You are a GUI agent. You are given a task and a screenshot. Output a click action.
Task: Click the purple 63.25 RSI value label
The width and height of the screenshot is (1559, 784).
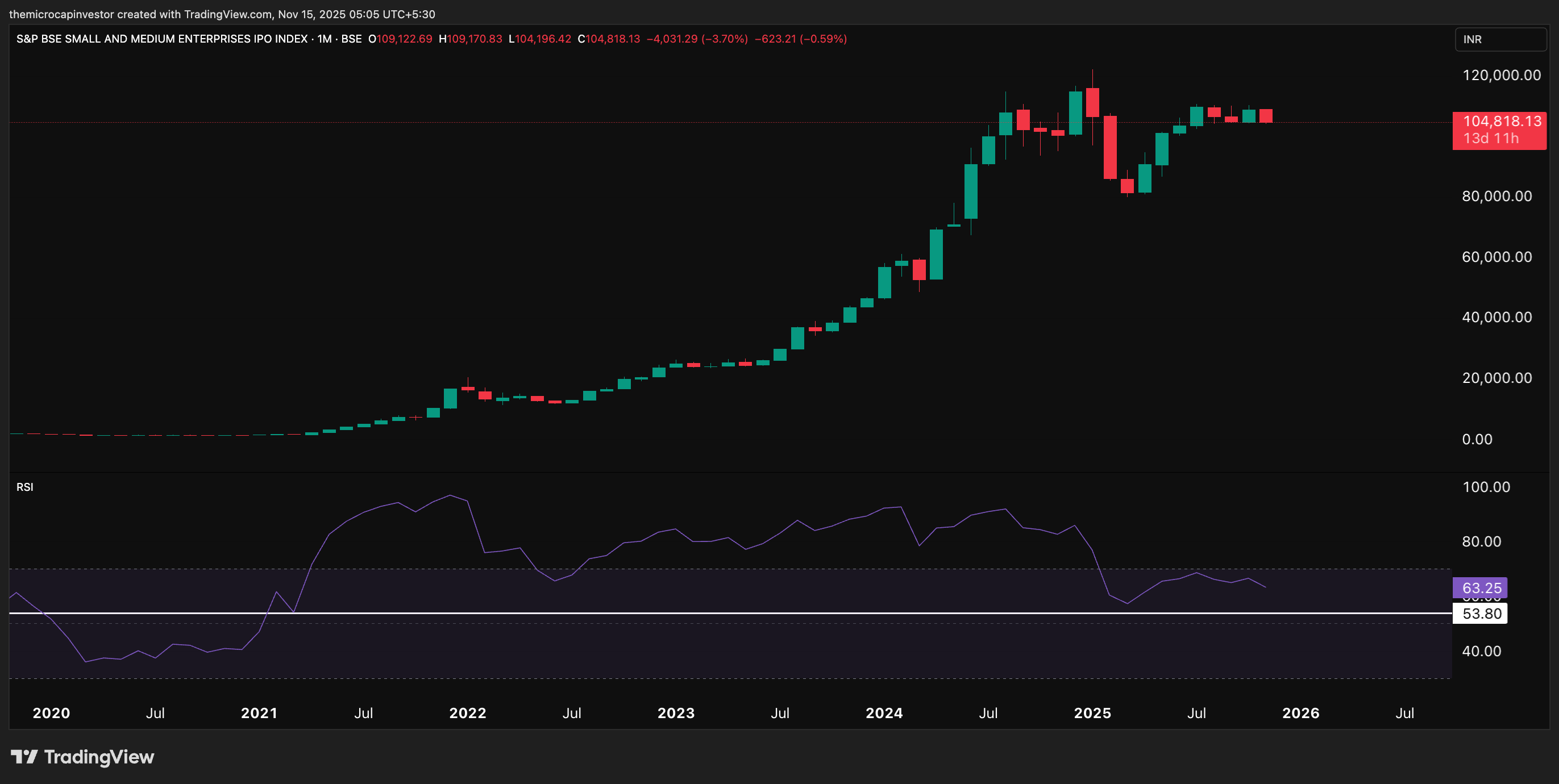point(1481,587)
